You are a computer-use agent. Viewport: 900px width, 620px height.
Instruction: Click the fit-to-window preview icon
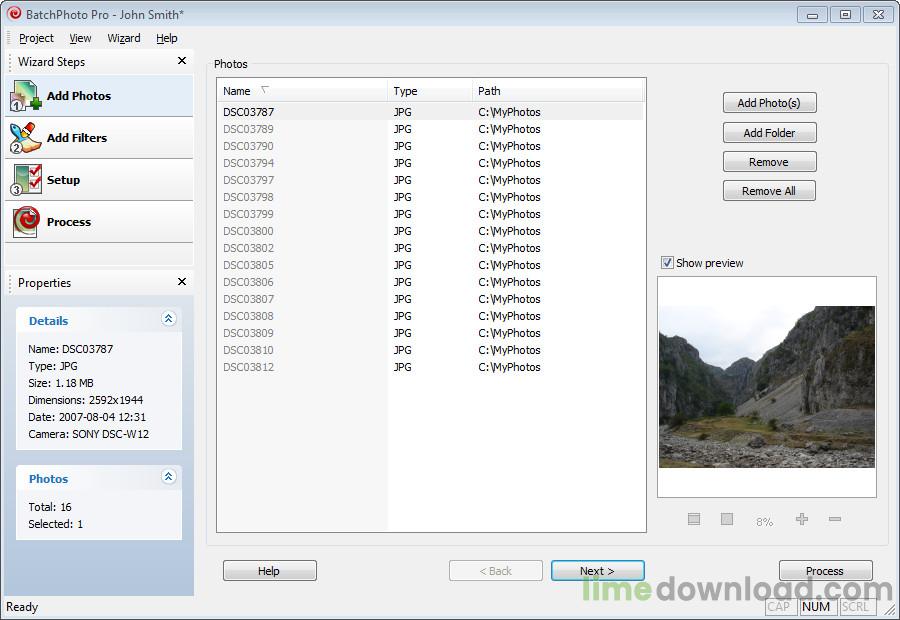click(x=694, y=519)
